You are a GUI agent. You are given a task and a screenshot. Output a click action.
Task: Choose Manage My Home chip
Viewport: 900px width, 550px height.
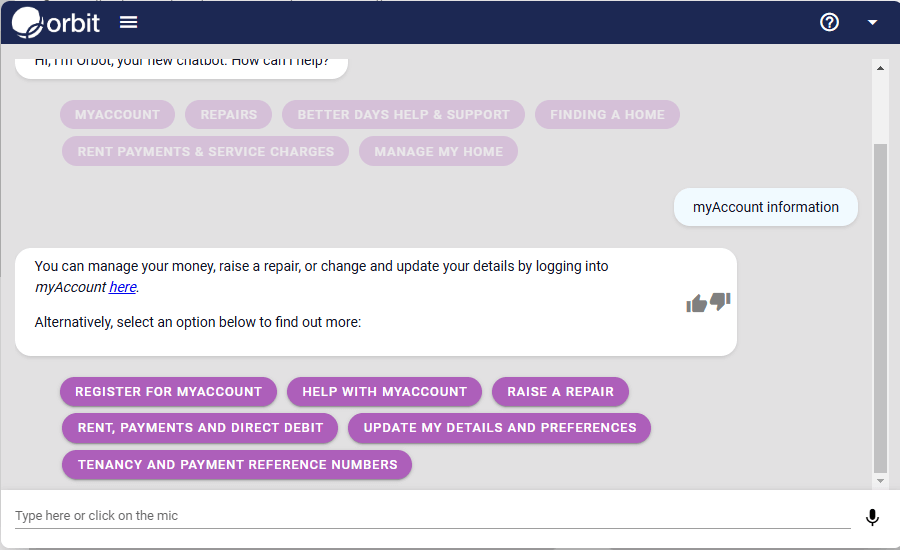point(439,152)
